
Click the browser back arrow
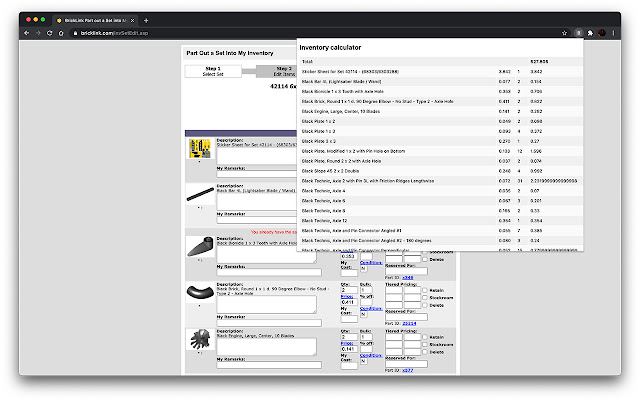pyautogui.click(x=27, y=33)
